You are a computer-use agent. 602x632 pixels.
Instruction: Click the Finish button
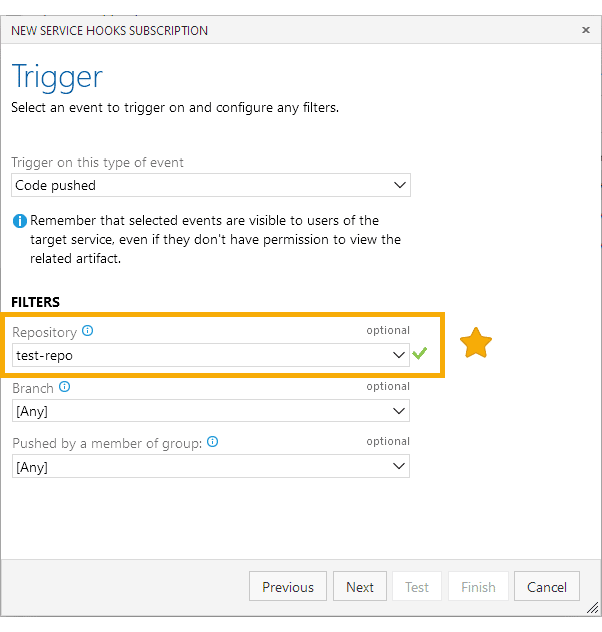(478, 586)
